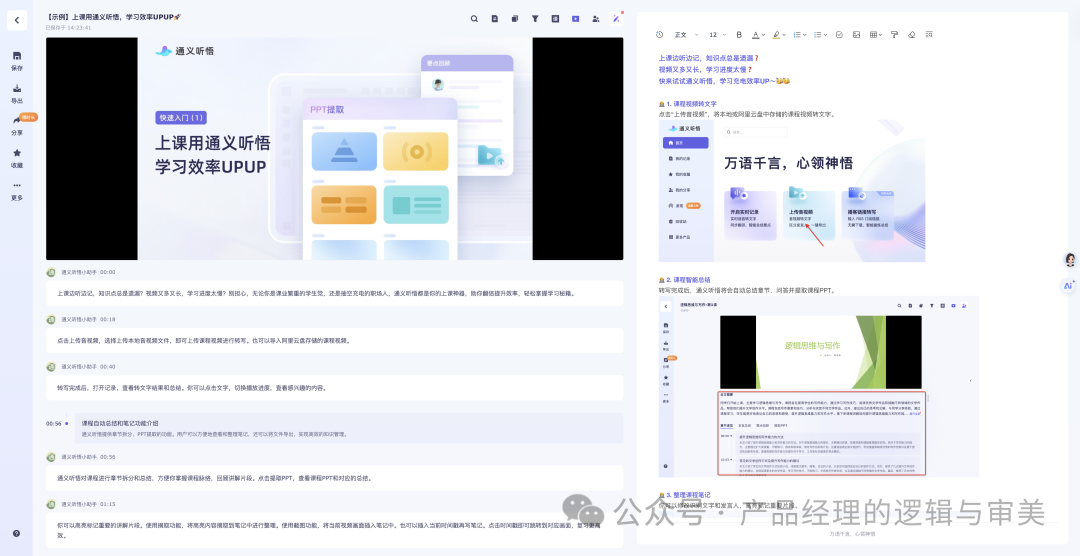
Task: Toggle the purple video player icon
Action: (575, 19)
